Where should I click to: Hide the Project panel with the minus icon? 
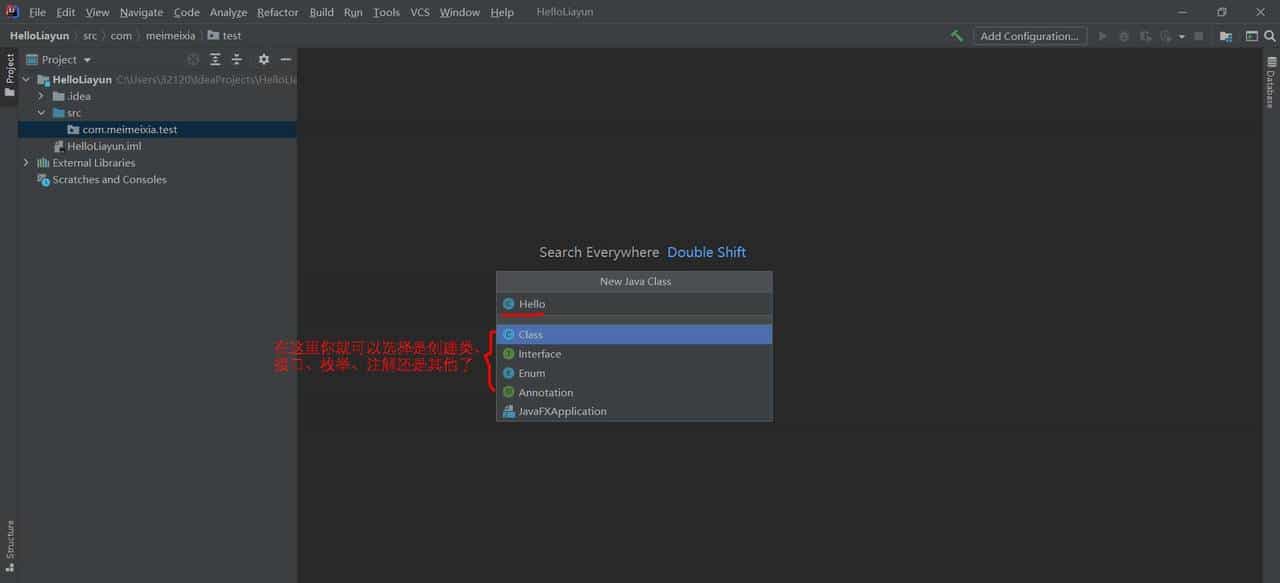pos(286,59)
